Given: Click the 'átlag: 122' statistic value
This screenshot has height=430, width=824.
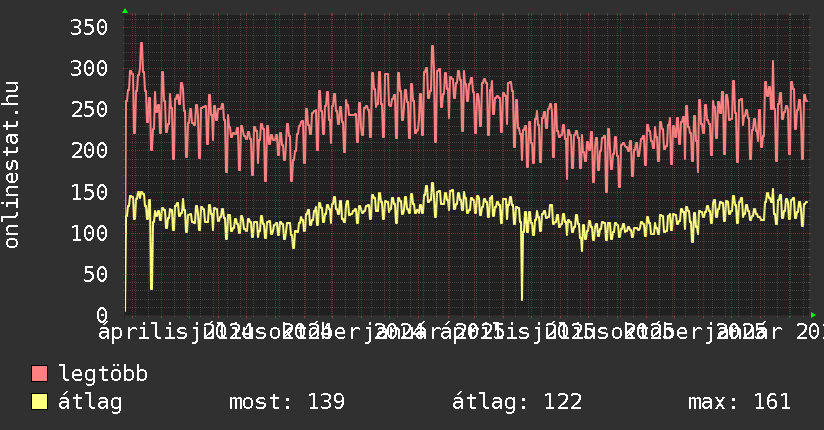Looking at the screenshot, I should (x=517, y=402).
